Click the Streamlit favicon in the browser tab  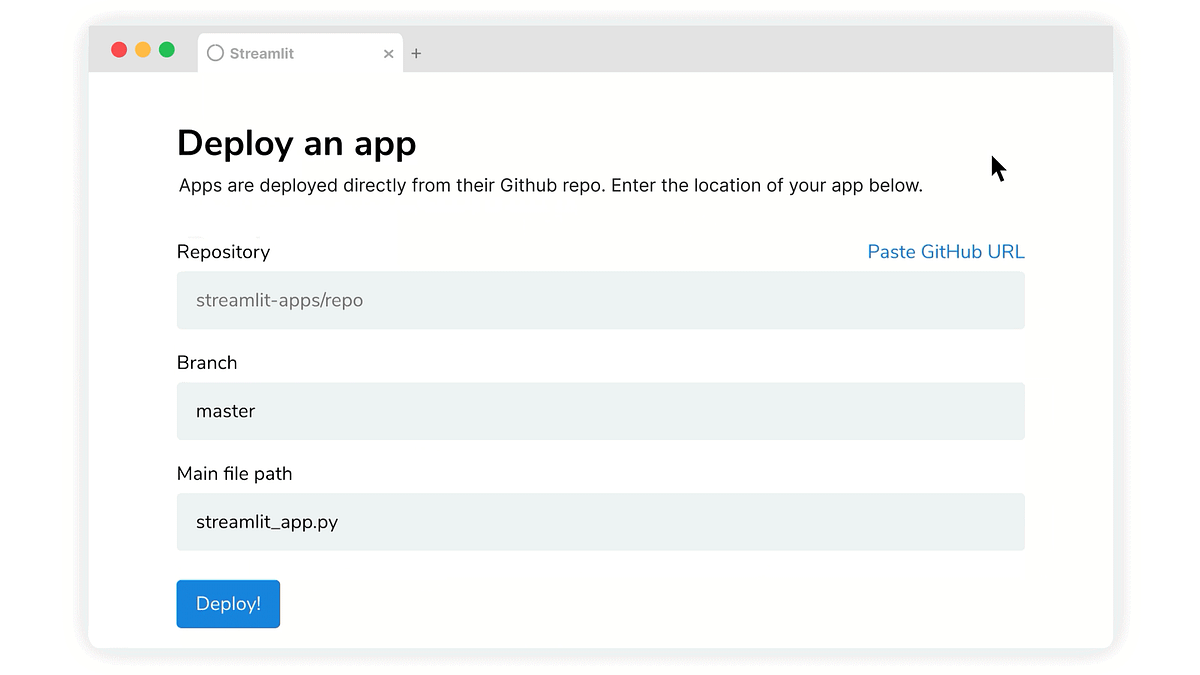pyautogui.click(x=214, y=53)
